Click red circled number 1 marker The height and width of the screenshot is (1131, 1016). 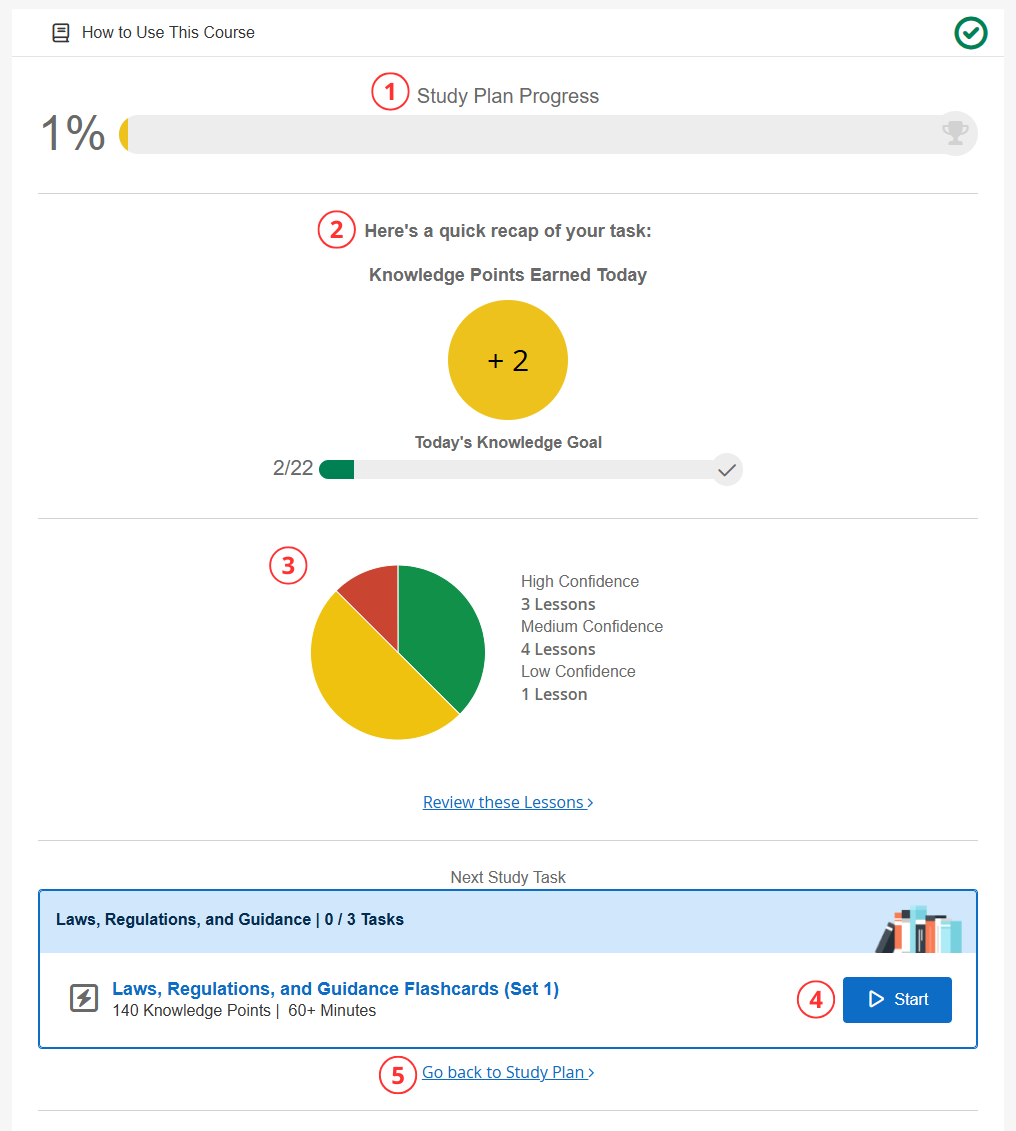(x=390, y=93)
